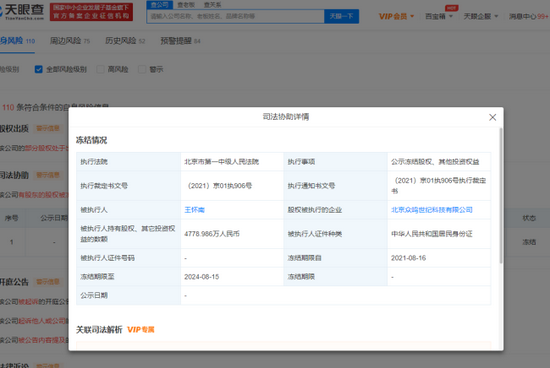Click the dialog vertical scrollbar
Viewport: 550px width, 368px height.
[x=501, y=196]
